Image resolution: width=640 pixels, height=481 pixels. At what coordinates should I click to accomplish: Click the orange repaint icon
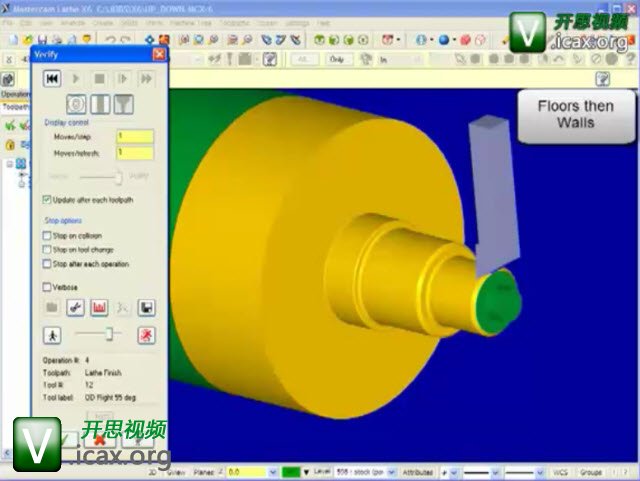coord(164,40)
